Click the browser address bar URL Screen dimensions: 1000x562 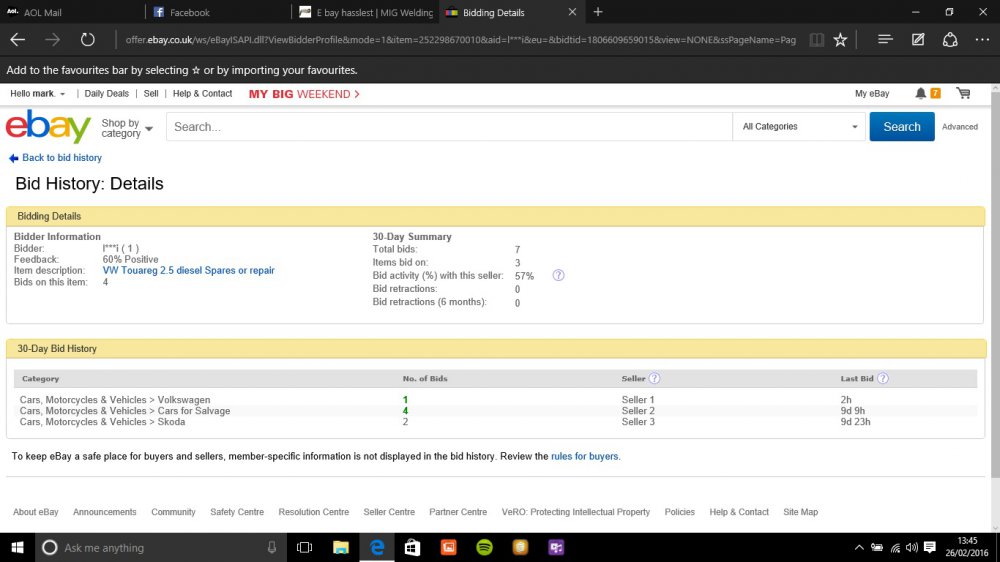coord(460,40)
